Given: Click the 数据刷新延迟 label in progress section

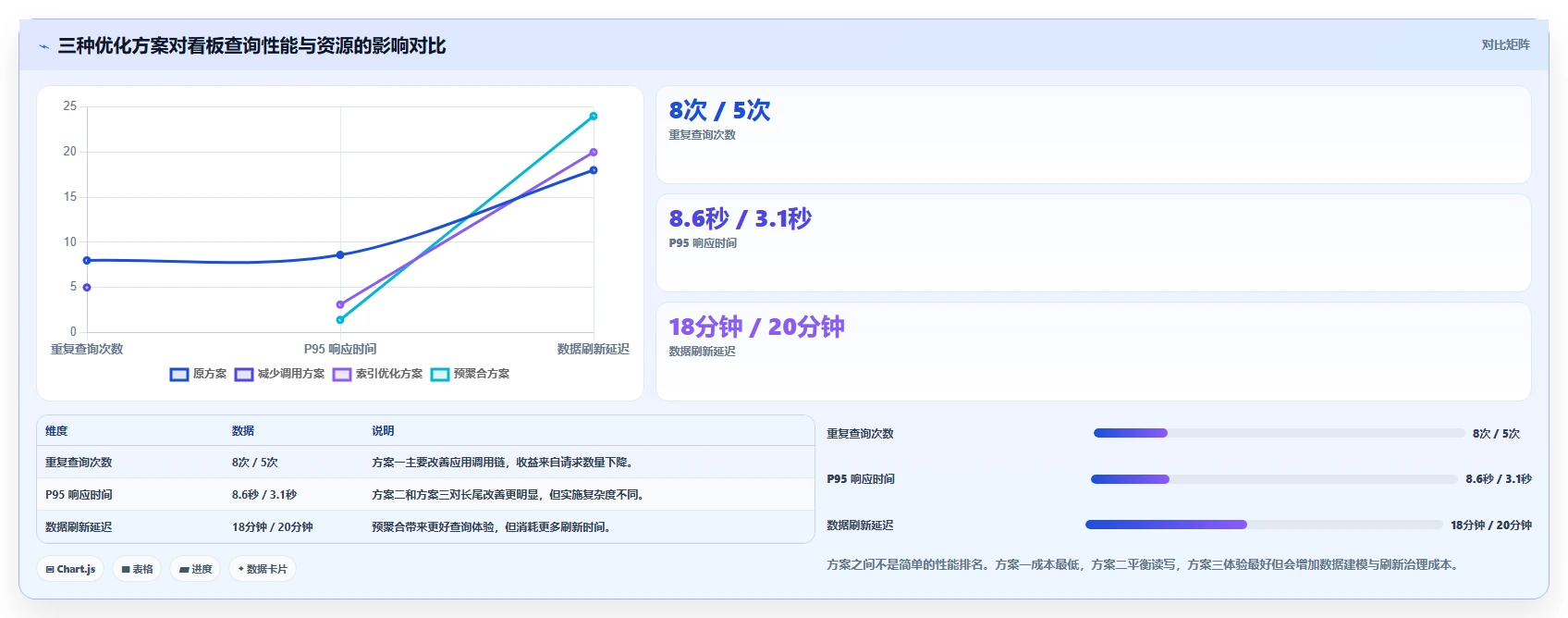Looking at the screenshot, I should pyautogui.click(x=860, y=525).
